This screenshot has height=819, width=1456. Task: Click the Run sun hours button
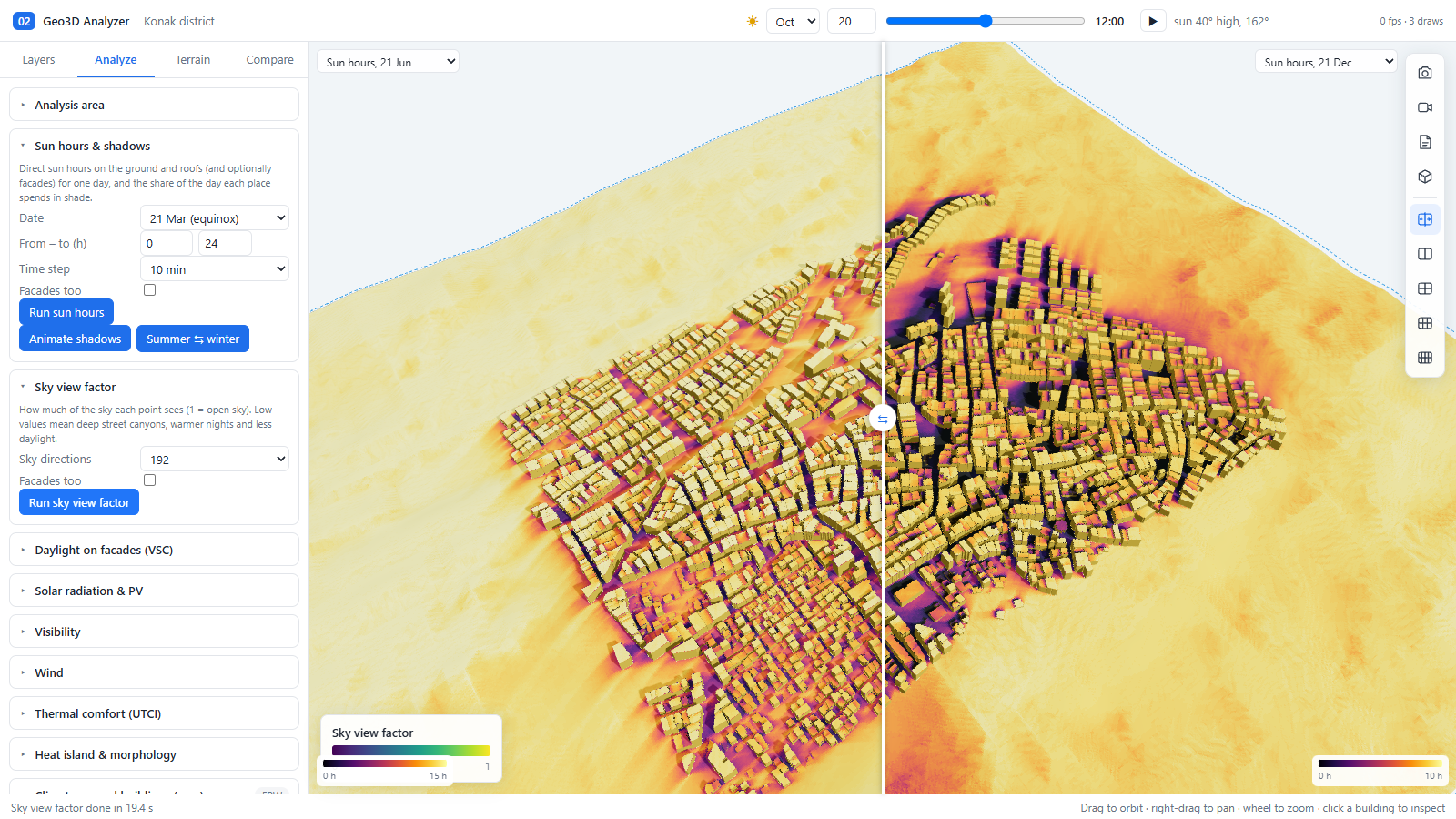pyautogui.click(x=66, y=312)
